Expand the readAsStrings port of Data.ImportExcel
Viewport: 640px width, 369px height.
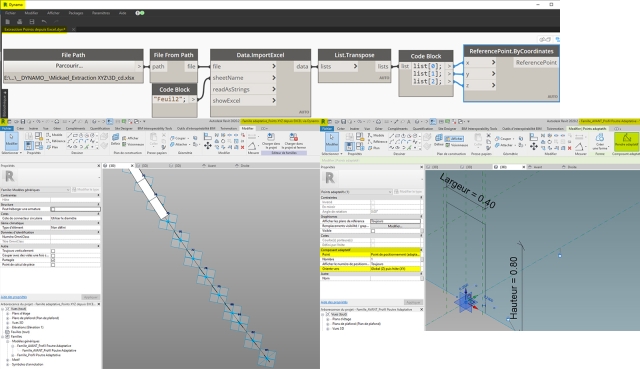(x=273, y=89)
